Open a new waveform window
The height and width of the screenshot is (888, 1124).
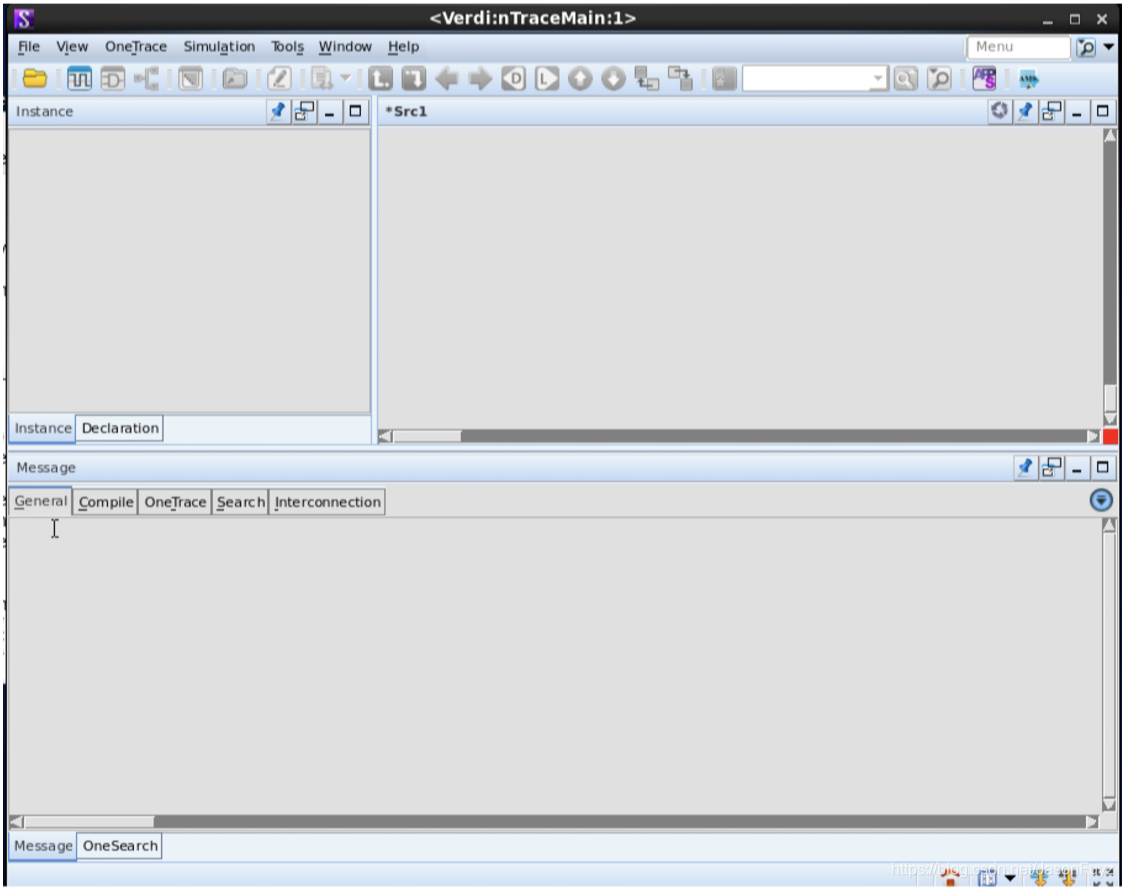click(80, 79)
